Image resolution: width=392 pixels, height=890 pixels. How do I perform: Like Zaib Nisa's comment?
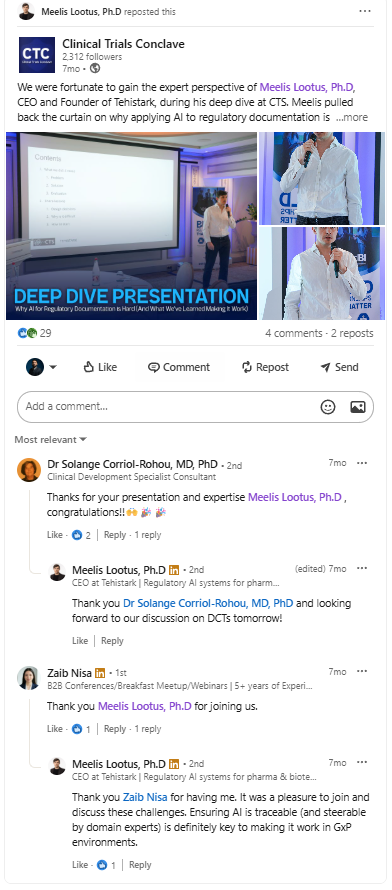[x=54, y=729]
